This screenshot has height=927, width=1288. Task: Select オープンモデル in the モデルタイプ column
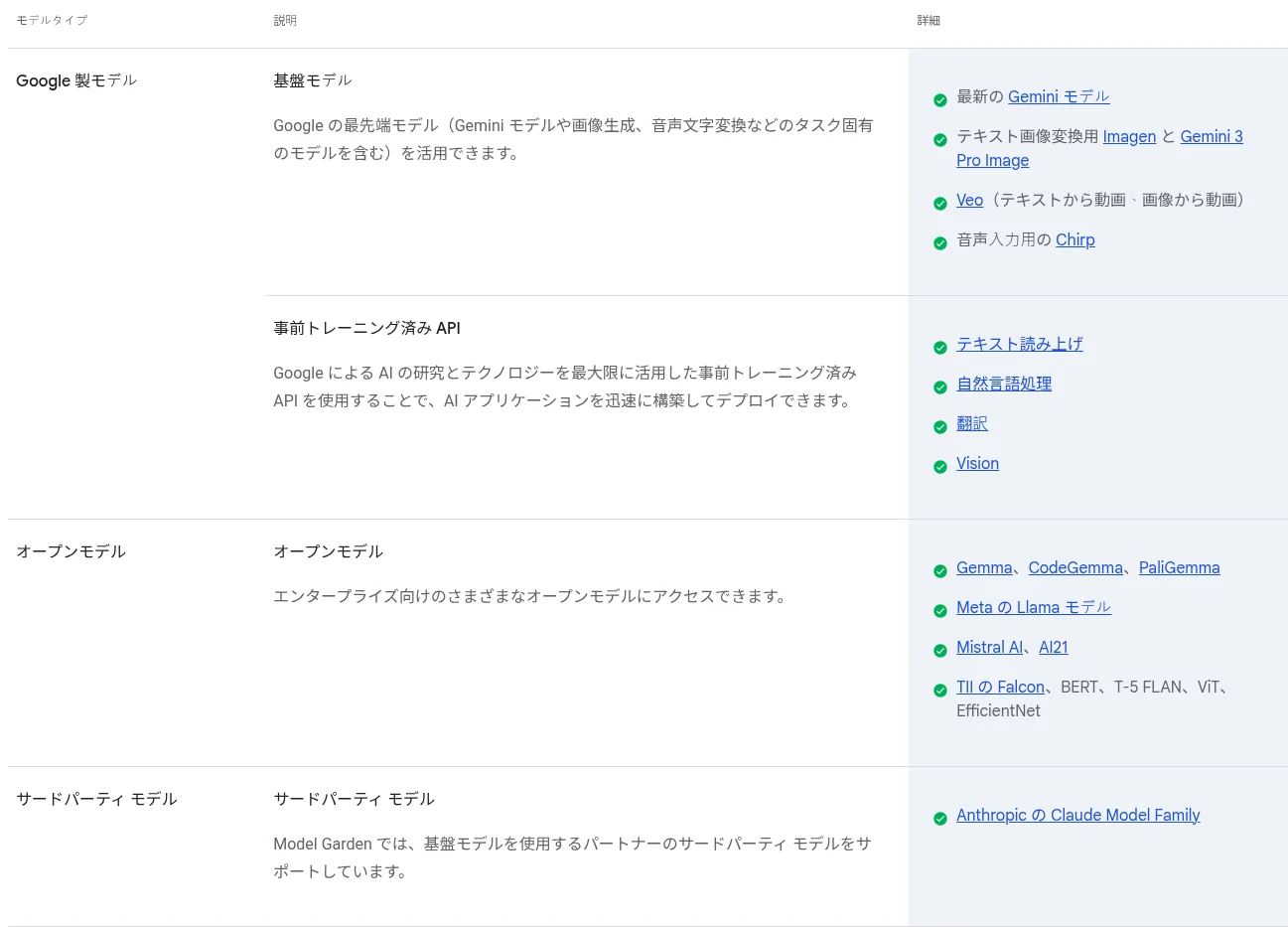[x=71, y=551]
